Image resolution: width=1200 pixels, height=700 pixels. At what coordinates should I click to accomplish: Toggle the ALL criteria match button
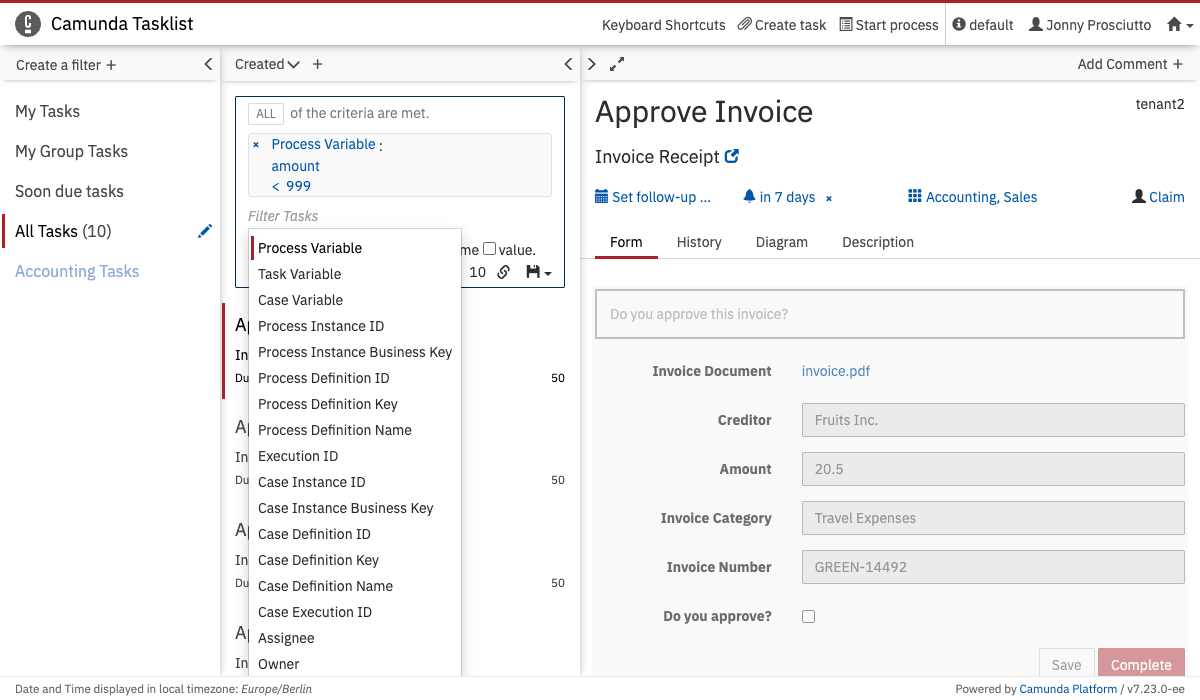(x=266, y=114)
